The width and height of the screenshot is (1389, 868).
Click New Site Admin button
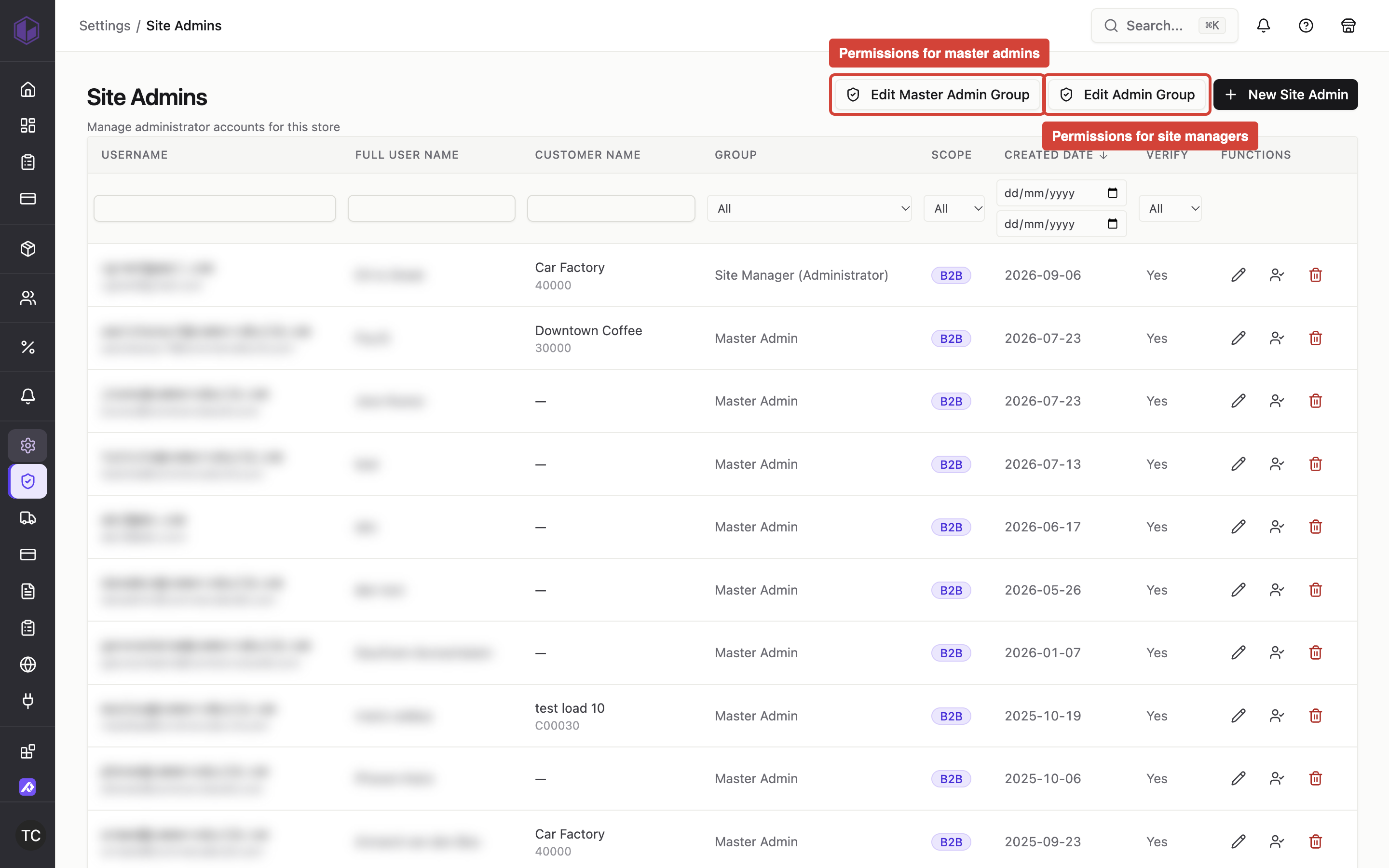click(x=1286, y=95)
